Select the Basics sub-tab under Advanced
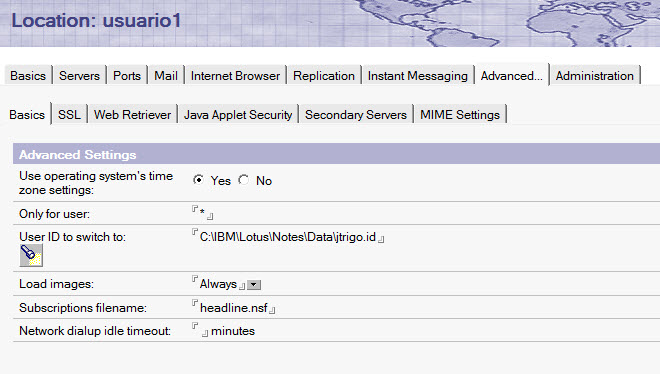Screen dimensions: 660x374 [27, 114]
